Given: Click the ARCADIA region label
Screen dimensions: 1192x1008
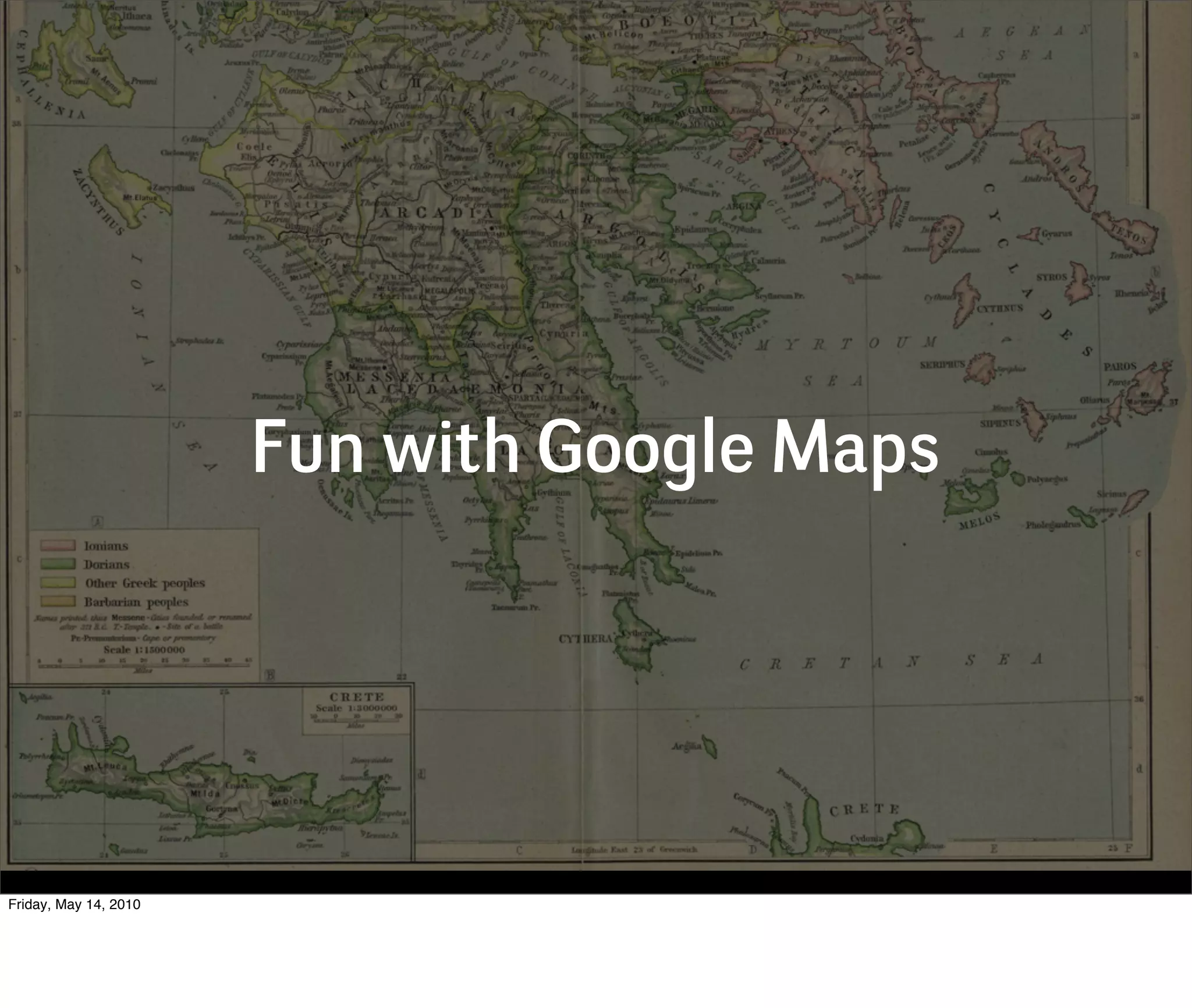Looking at the screenshot, I should pyautogui.click(x=437, y=214).
